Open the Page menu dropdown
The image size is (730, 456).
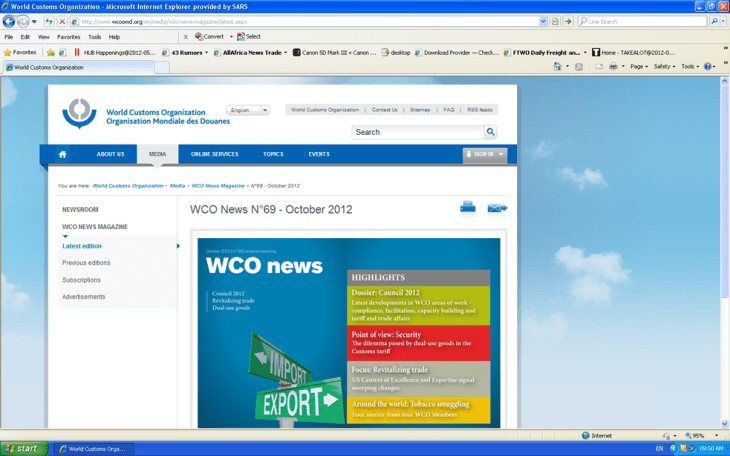point(639,67)
